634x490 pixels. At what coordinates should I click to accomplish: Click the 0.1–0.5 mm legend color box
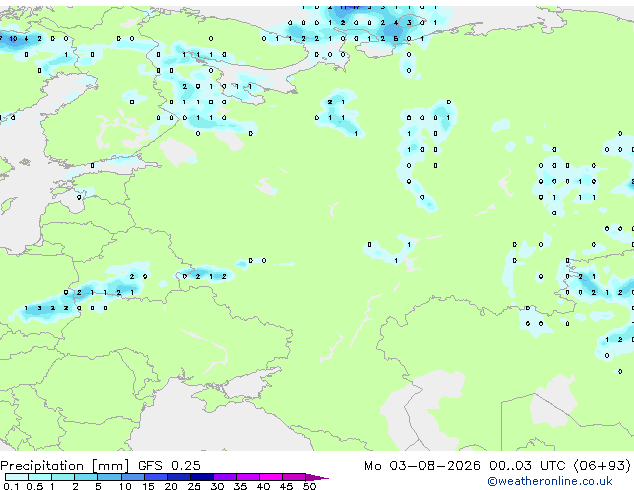pyautogui.click(x=17, y=477)
